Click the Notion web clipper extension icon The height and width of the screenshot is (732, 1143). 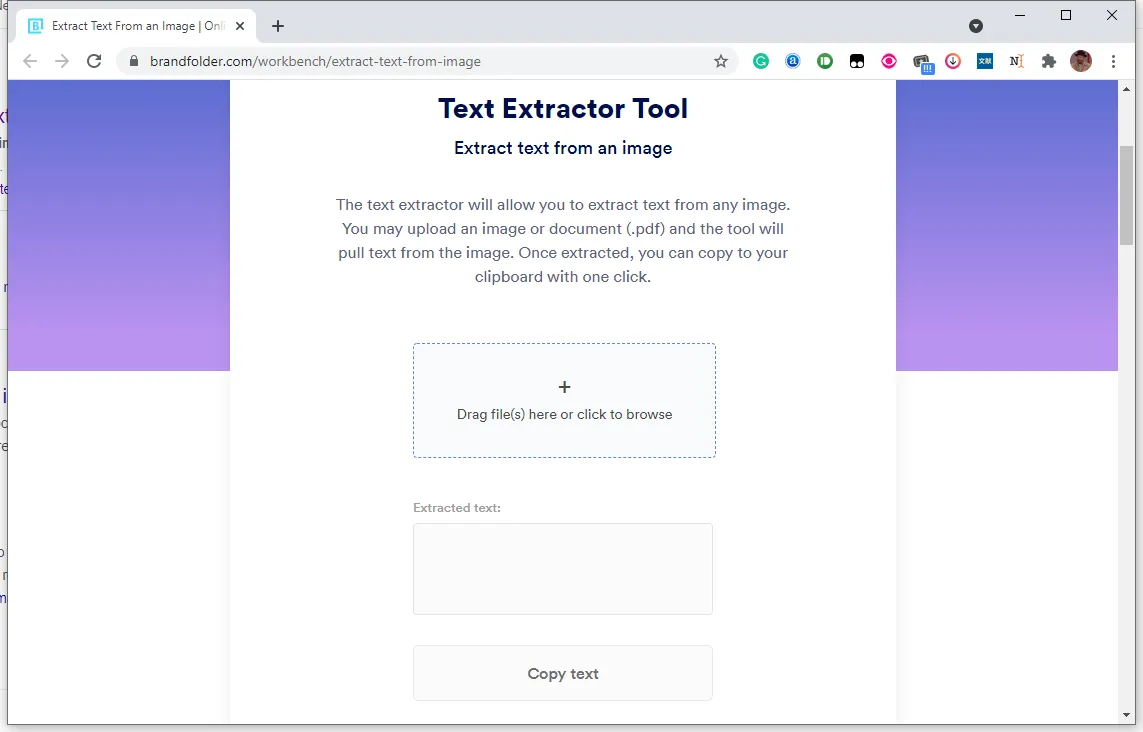pos(1017,61)
